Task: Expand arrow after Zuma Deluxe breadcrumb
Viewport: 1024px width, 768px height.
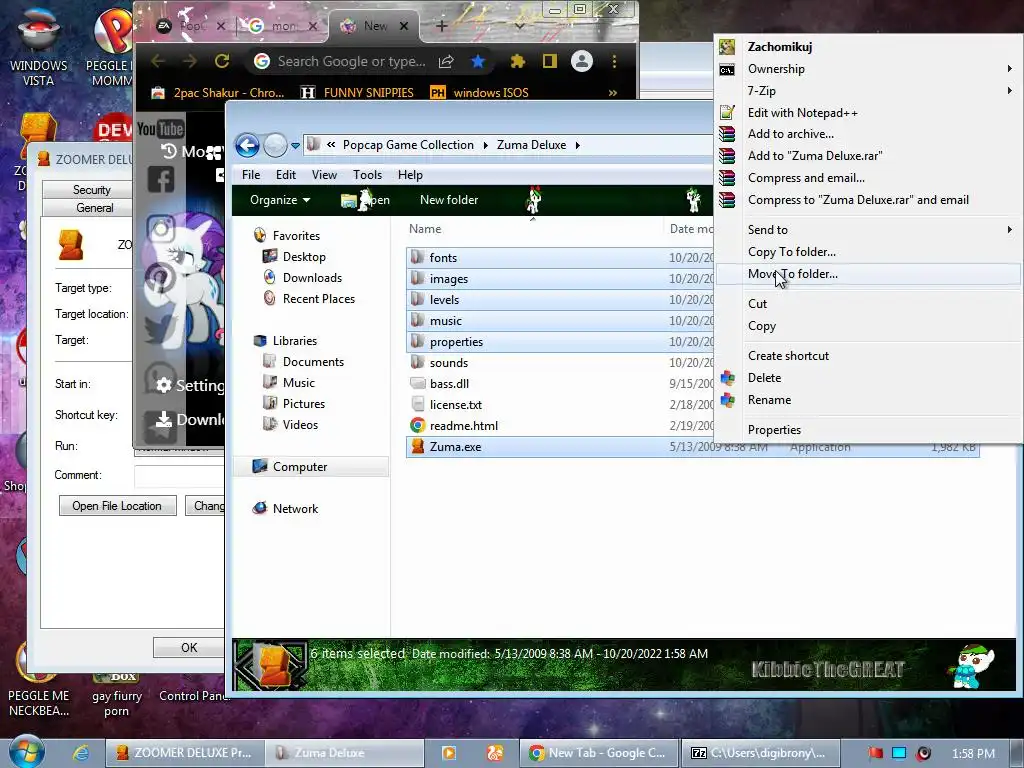Action: tap(577, 145)
